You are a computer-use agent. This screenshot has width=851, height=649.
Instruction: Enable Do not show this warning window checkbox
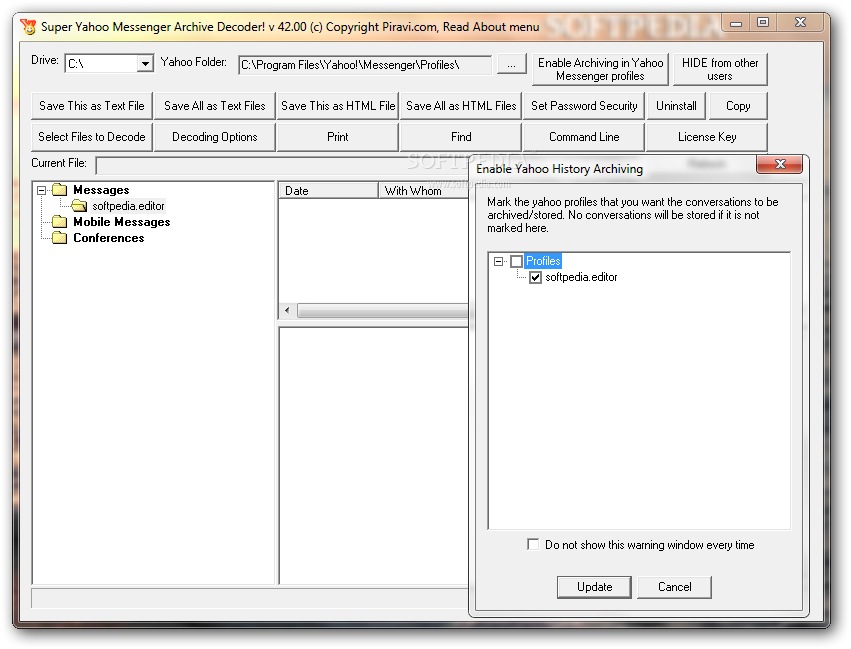[x=533, y=544]
